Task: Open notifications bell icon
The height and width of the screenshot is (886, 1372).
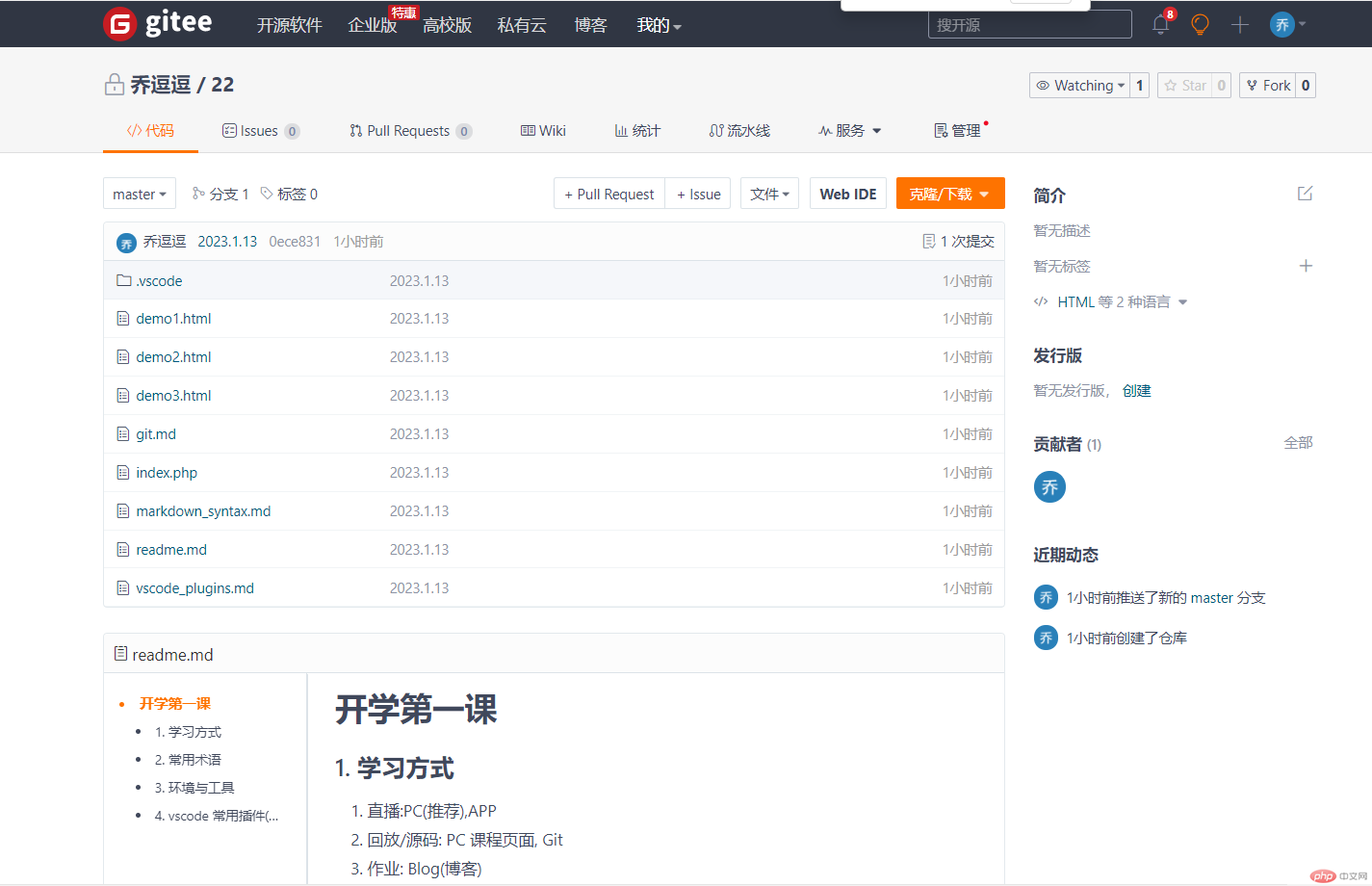Action: [x=1161, y=24]
